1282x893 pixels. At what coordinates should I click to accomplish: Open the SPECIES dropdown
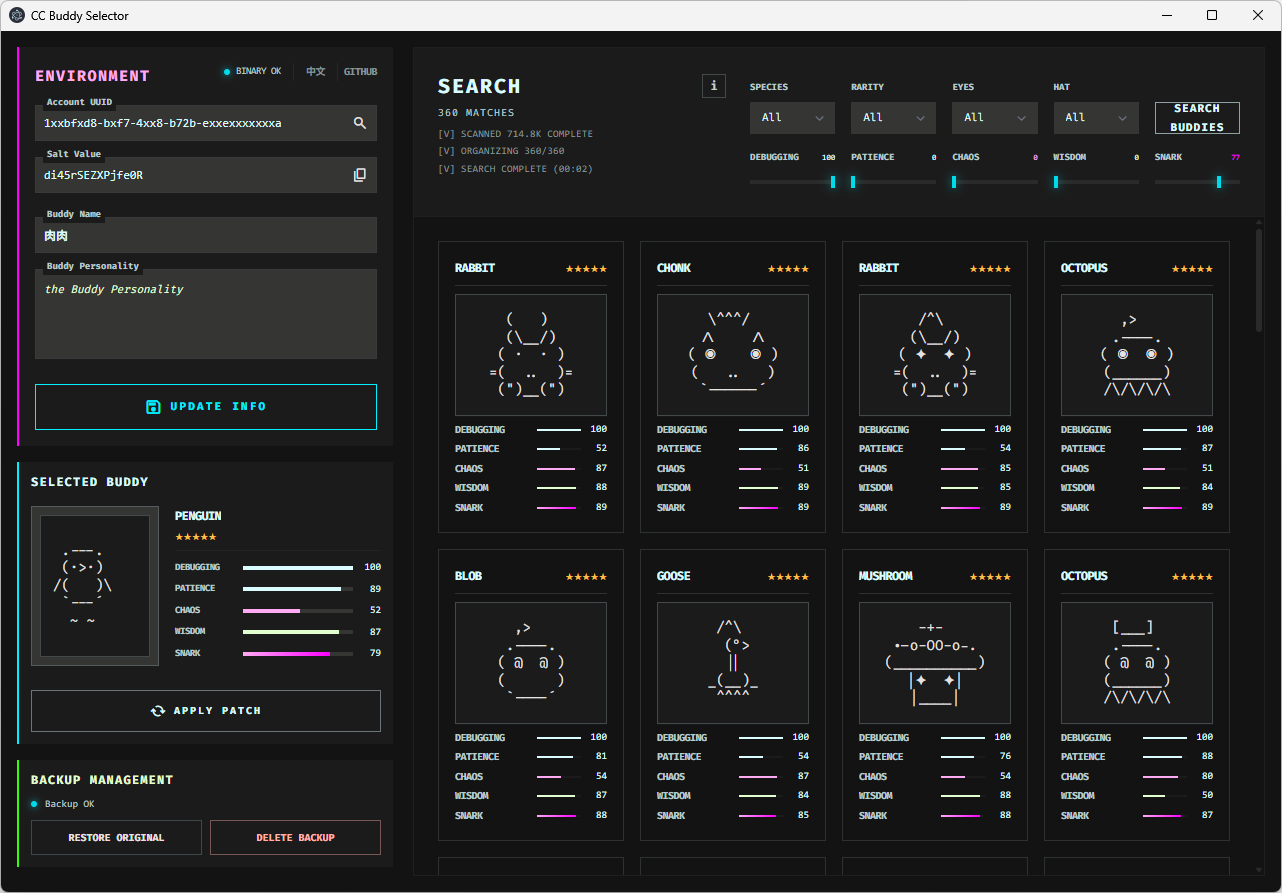[791, 117]
